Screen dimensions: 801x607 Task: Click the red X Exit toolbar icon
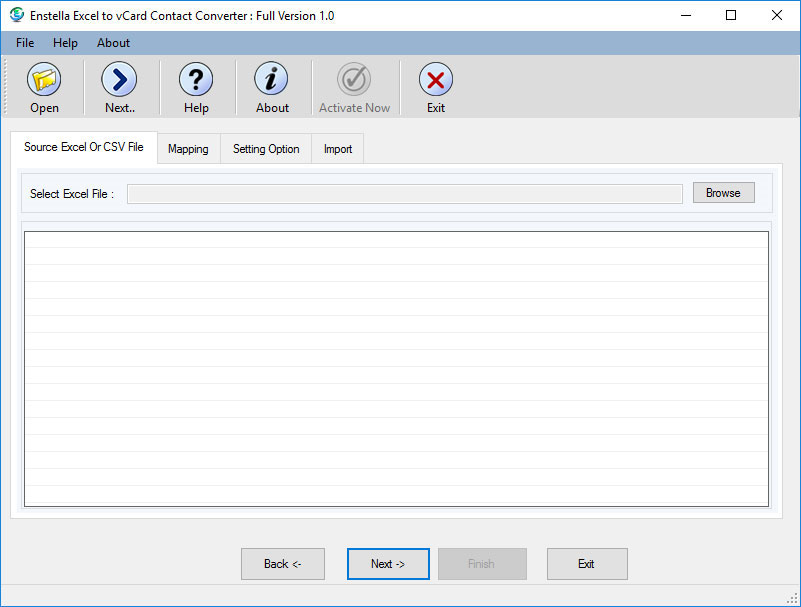[x=435, y=80]
